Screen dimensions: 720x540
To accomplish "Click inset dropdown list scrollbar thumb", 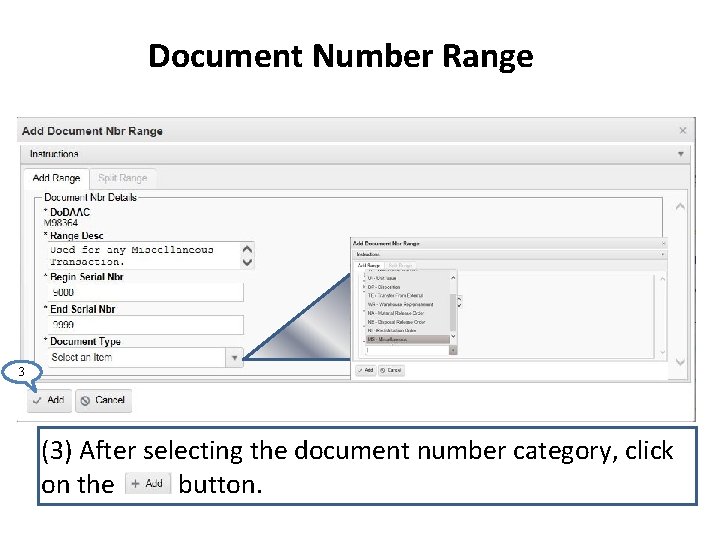I will pos(453,312).
